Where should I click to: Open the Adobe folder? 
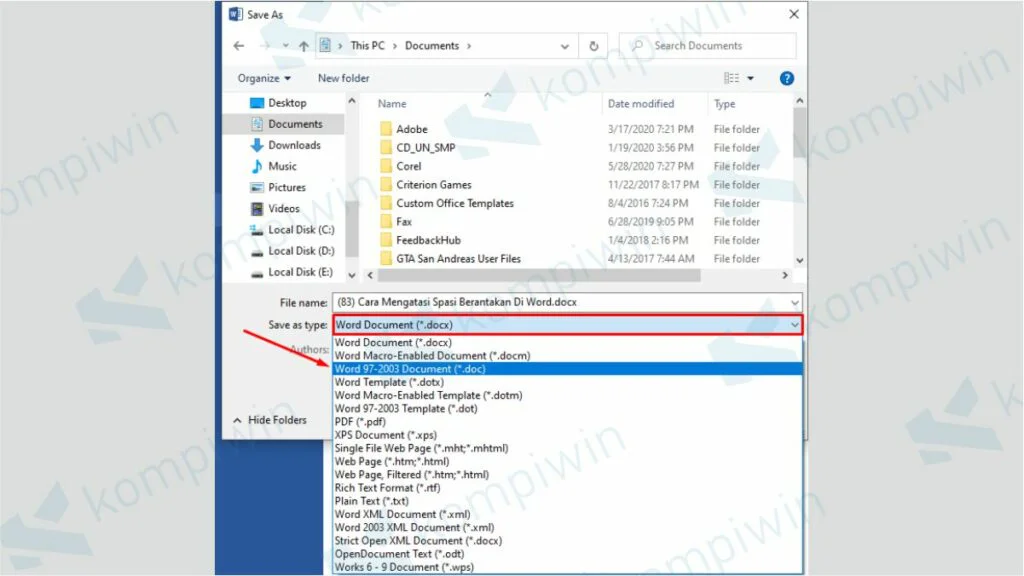412,129
